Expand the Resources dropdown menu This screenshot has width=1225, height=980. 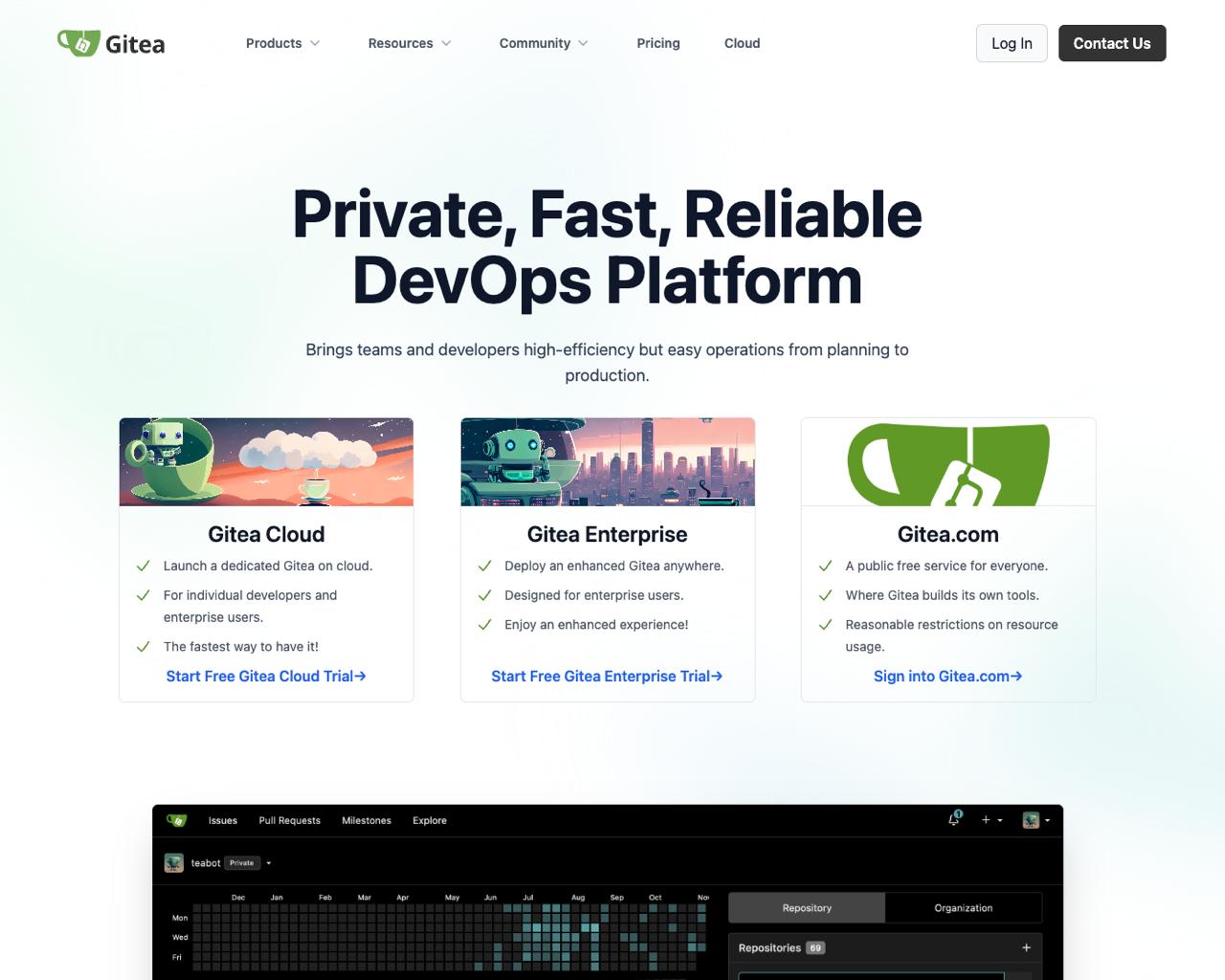click(410, 43)
